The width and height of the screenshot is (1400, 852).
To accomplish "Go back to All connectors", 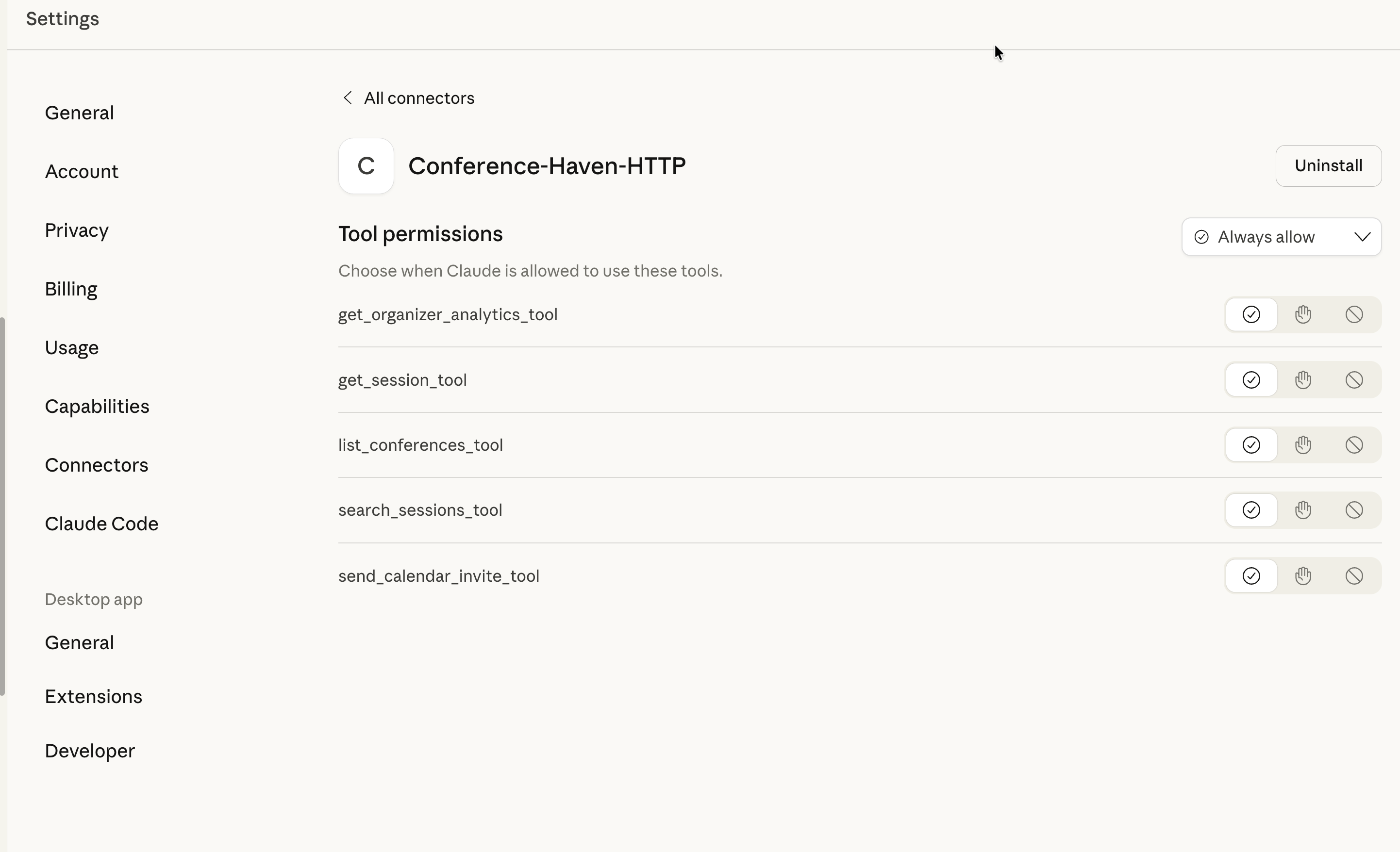I will pos(418,97).
